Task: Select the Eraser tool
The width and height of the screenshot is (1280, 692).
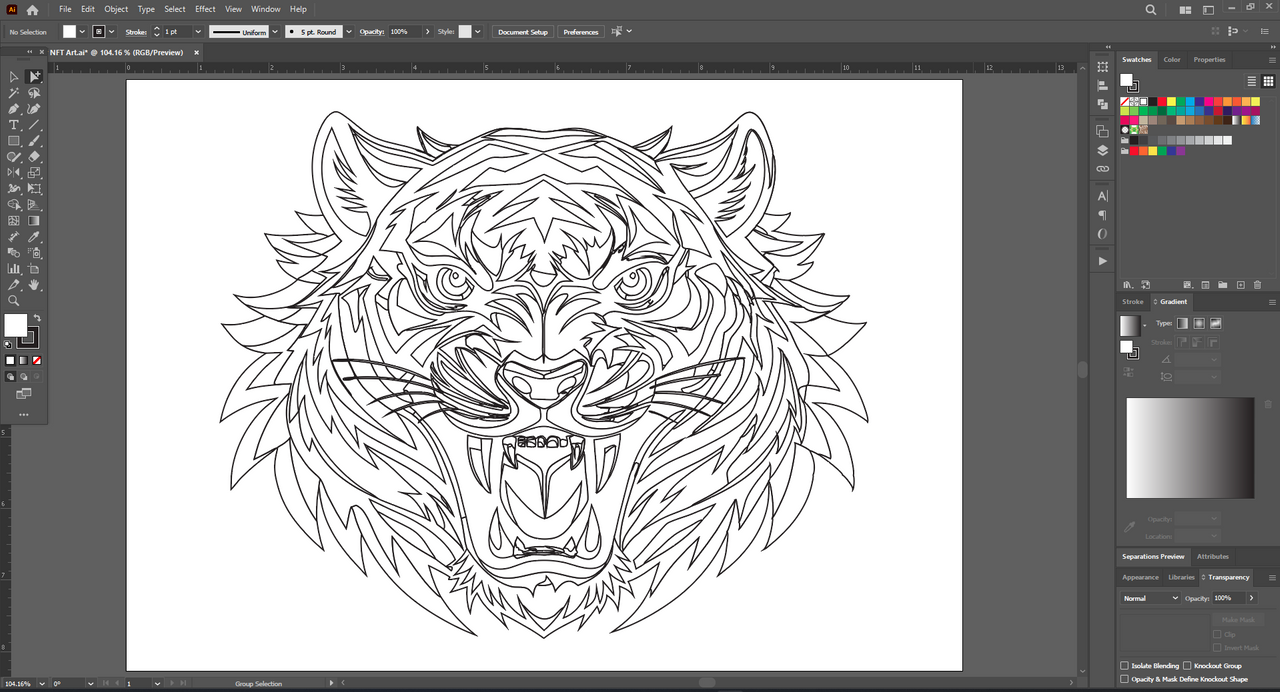Action: click(34, 157)
